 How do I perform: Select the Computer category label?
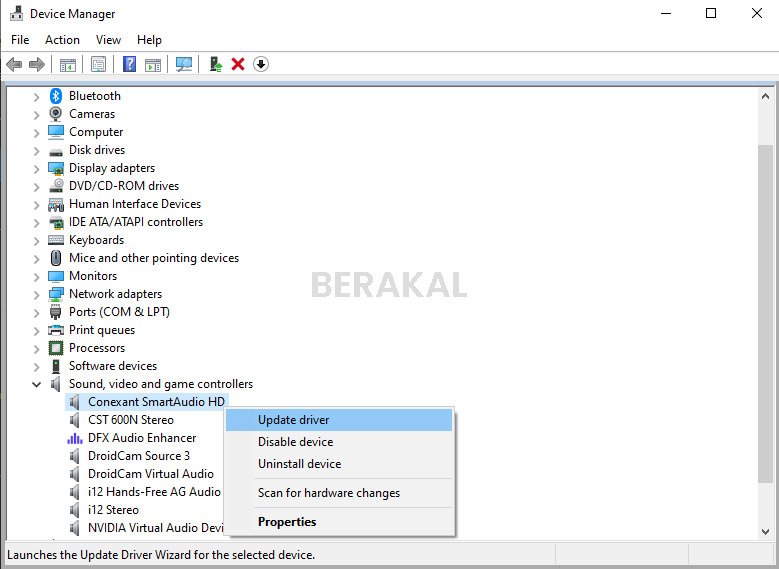pos(96,132)
